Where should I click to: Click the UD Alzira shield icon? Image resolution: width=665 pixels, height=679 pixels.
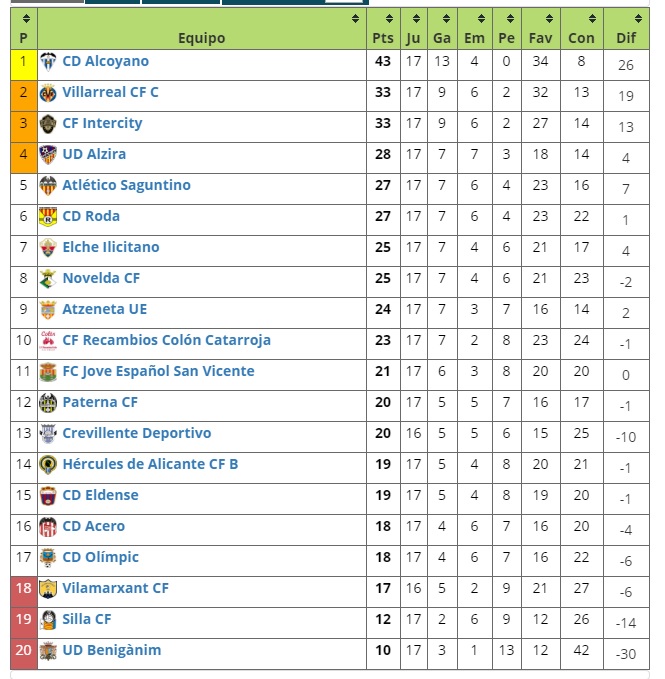click(48, 155)
